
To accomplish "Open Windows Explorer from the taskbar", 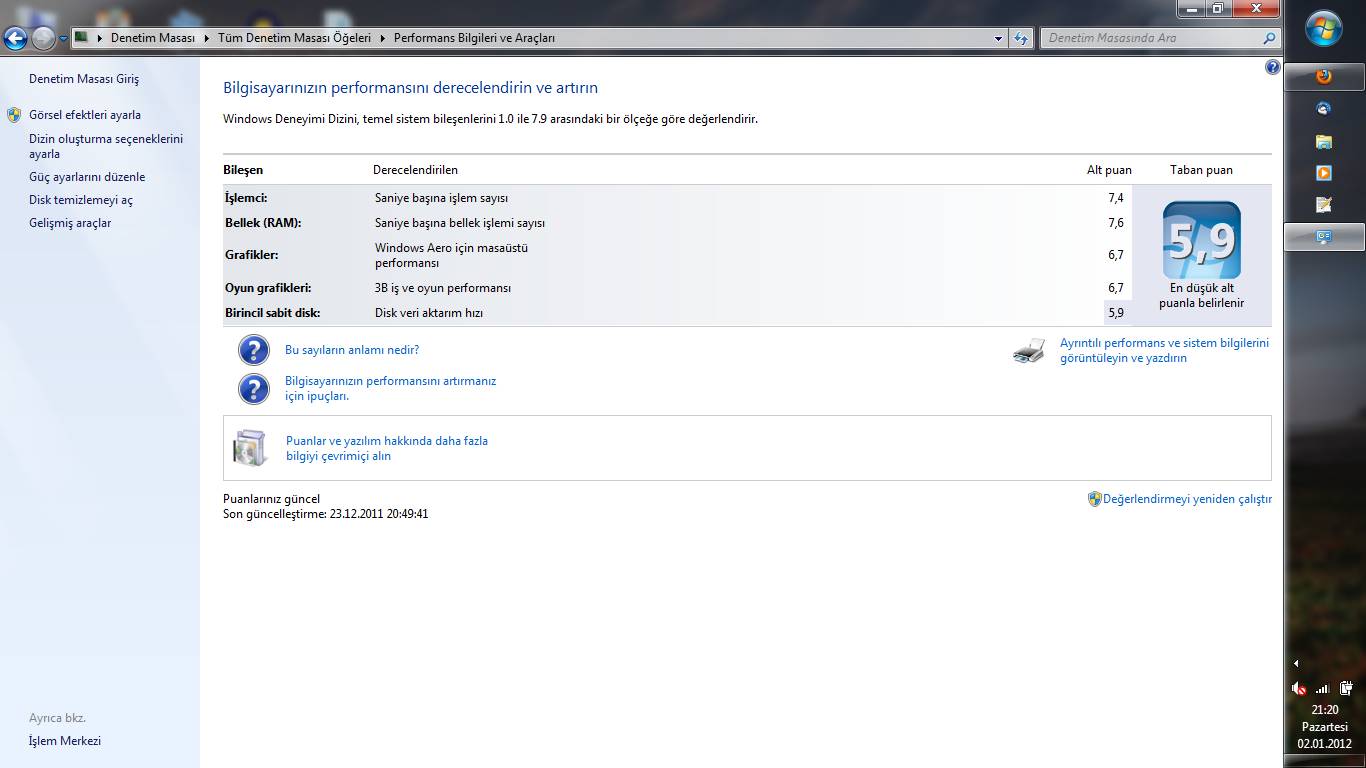I will click(1324, 141).
